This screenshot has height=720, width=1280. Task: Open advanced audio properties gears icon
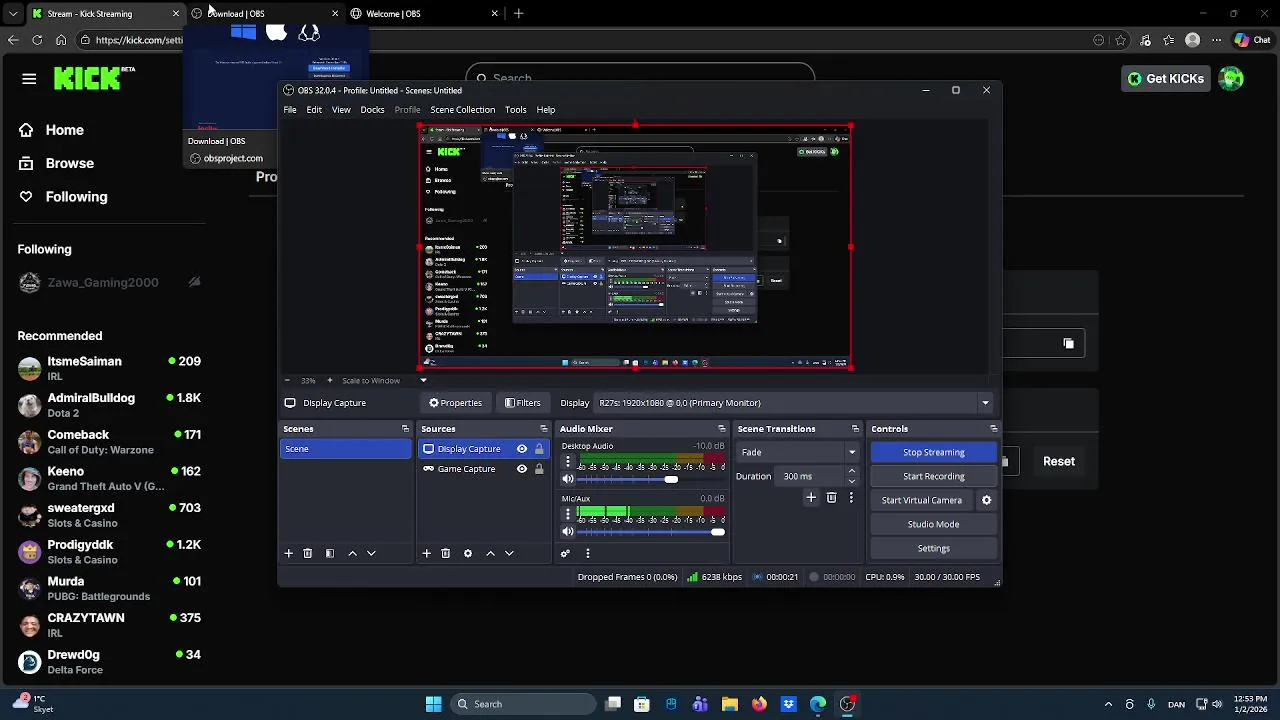[x=566, y=553]
